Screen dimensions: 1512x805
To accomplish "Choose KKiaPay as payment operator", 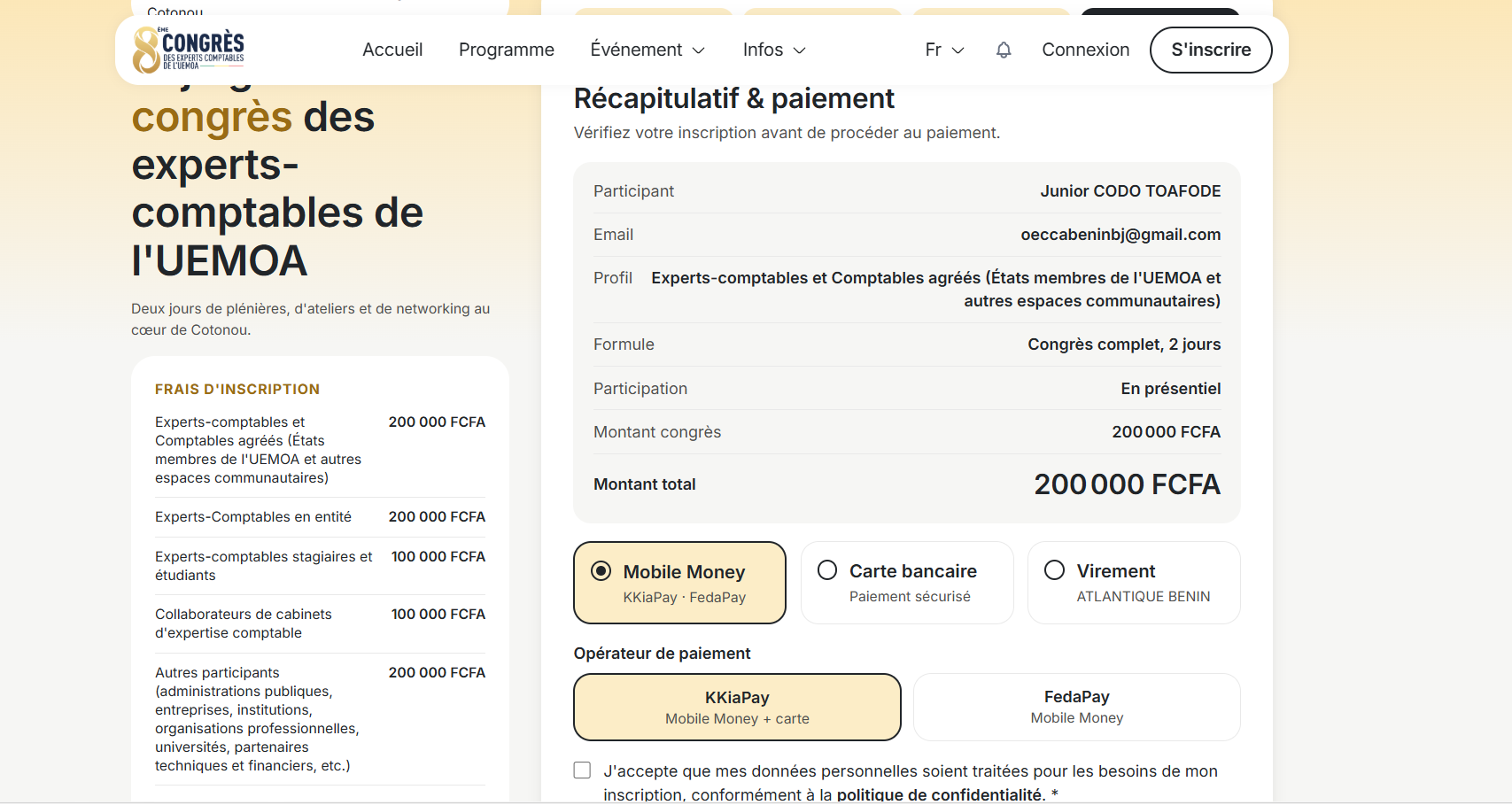I will pos(737,707).
